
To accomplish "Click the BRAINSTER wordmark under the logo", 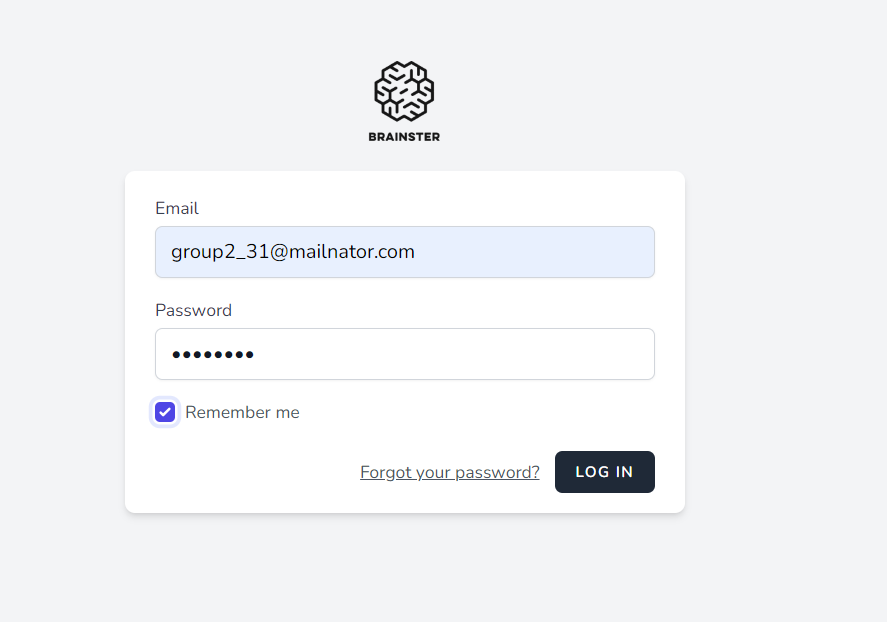I will click(404, 137).
